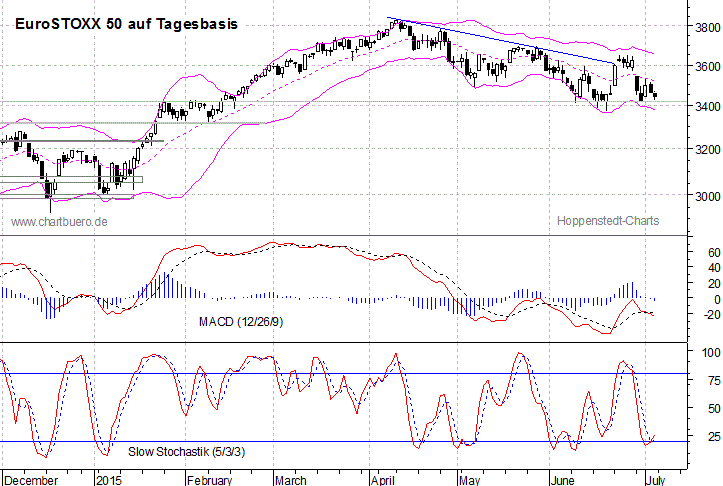Image resolution: width=723 pixels, height=486 pixels.
Task: Click the '2015' date axis label
Action: pos(109,480)
